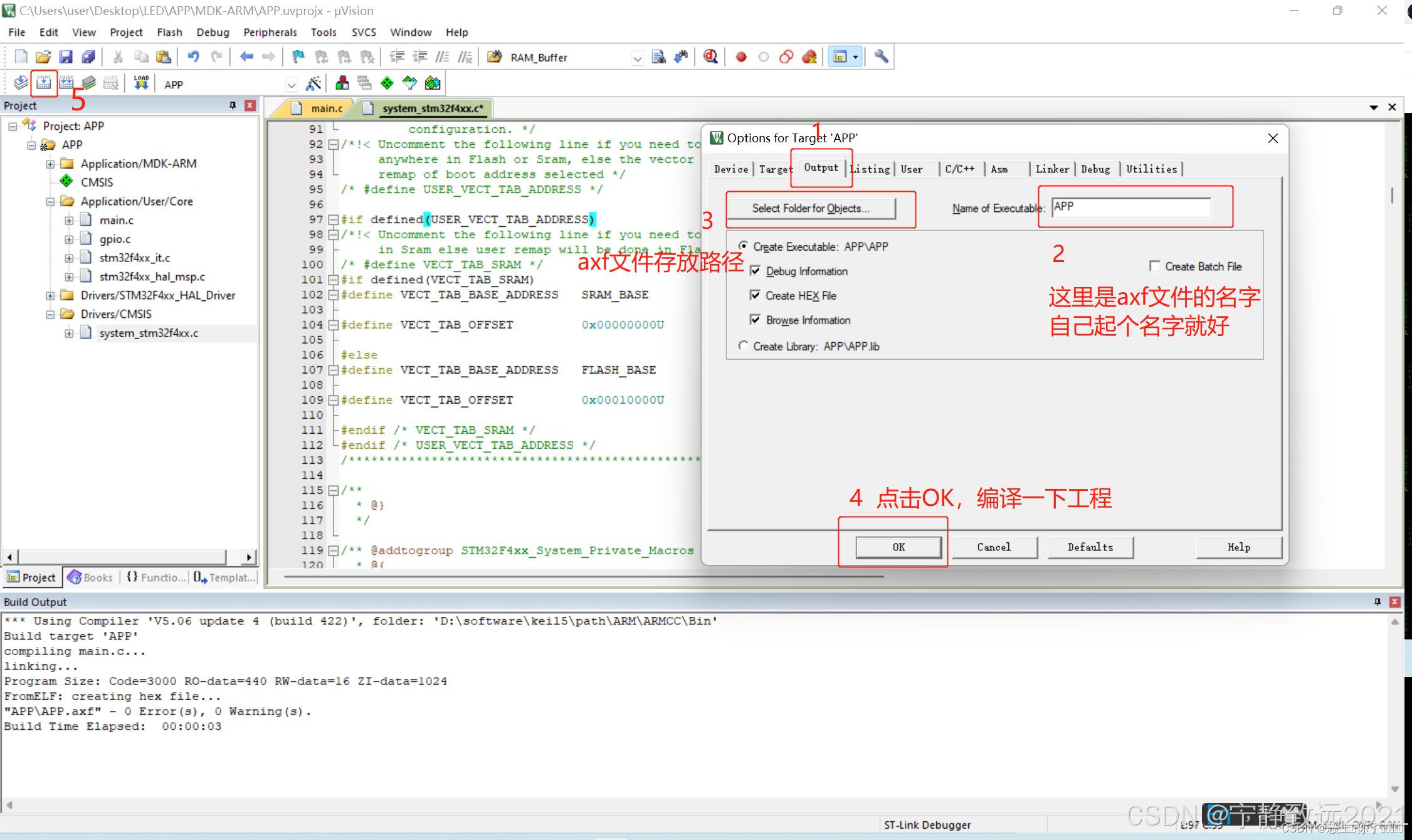This screenshot has width=1412, height=840.
Task: Open the Flash menu
Action: [169, 32]
